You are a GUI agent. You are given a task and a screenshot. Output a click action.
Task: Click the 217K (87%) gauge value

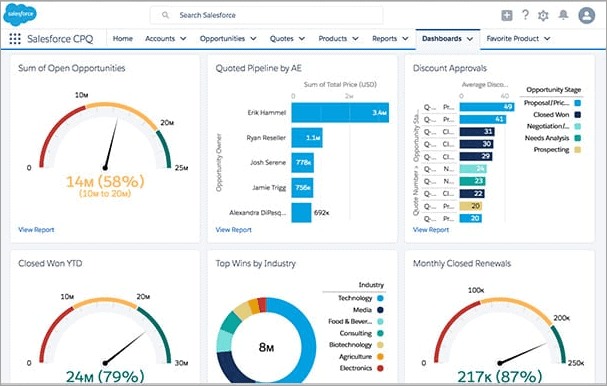[500, 377]
